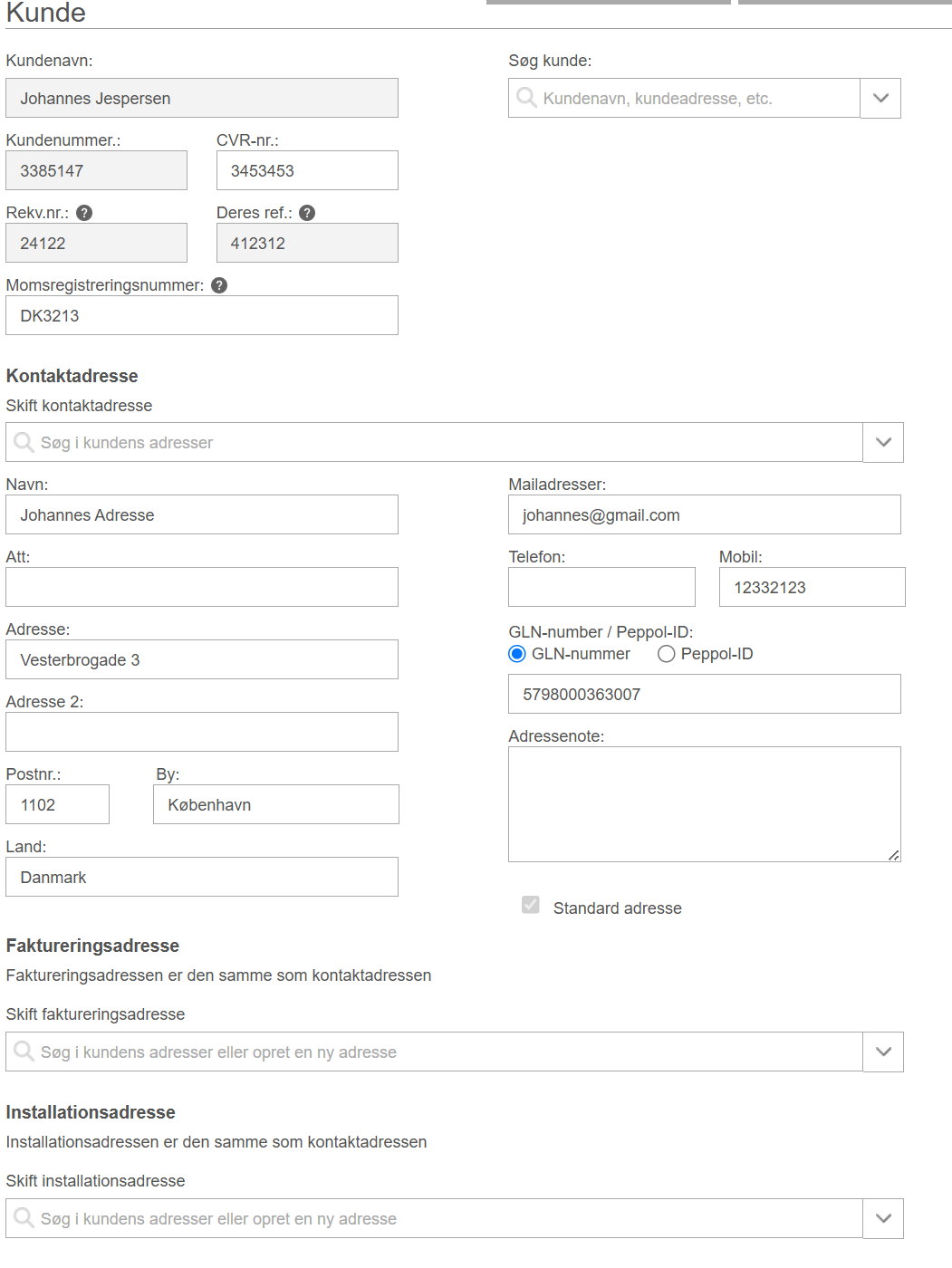Open the Søg kunde dropdown arrow
Image resolution: width=952 pixels, height=1268 pixels.
click(x=880, y=98)
